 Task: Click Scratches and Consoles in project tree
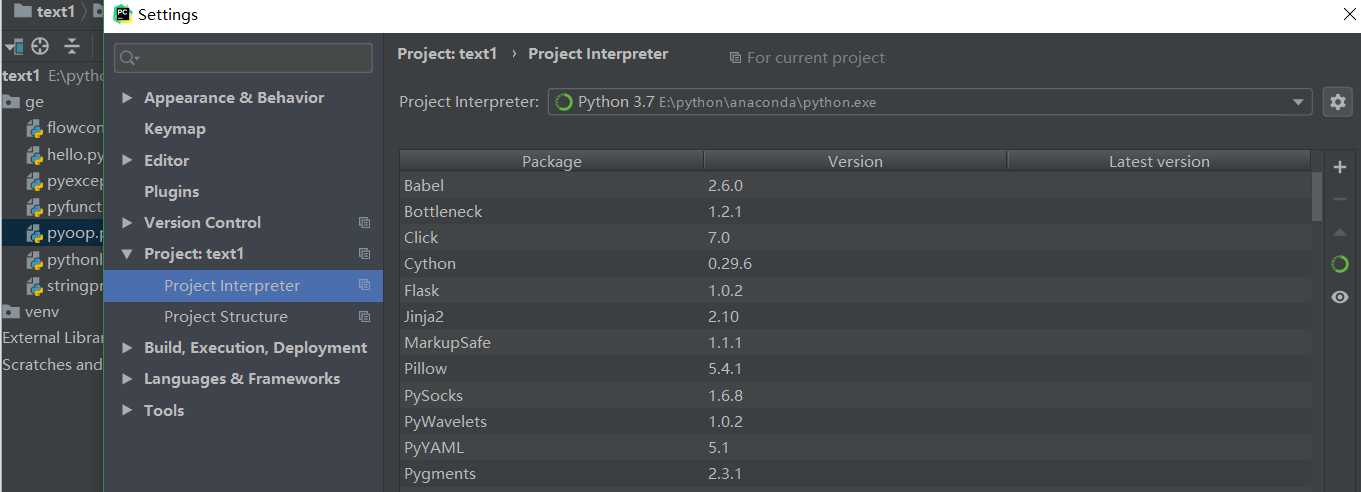(52, 365)
